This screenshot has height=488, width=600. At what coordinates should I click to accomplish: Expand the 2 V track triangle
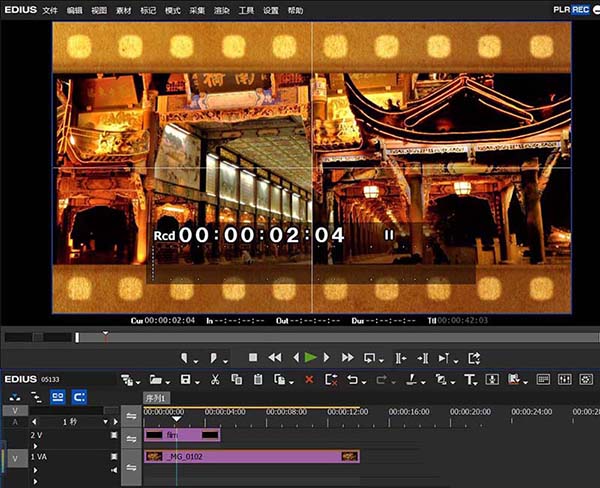coord(35,446)
